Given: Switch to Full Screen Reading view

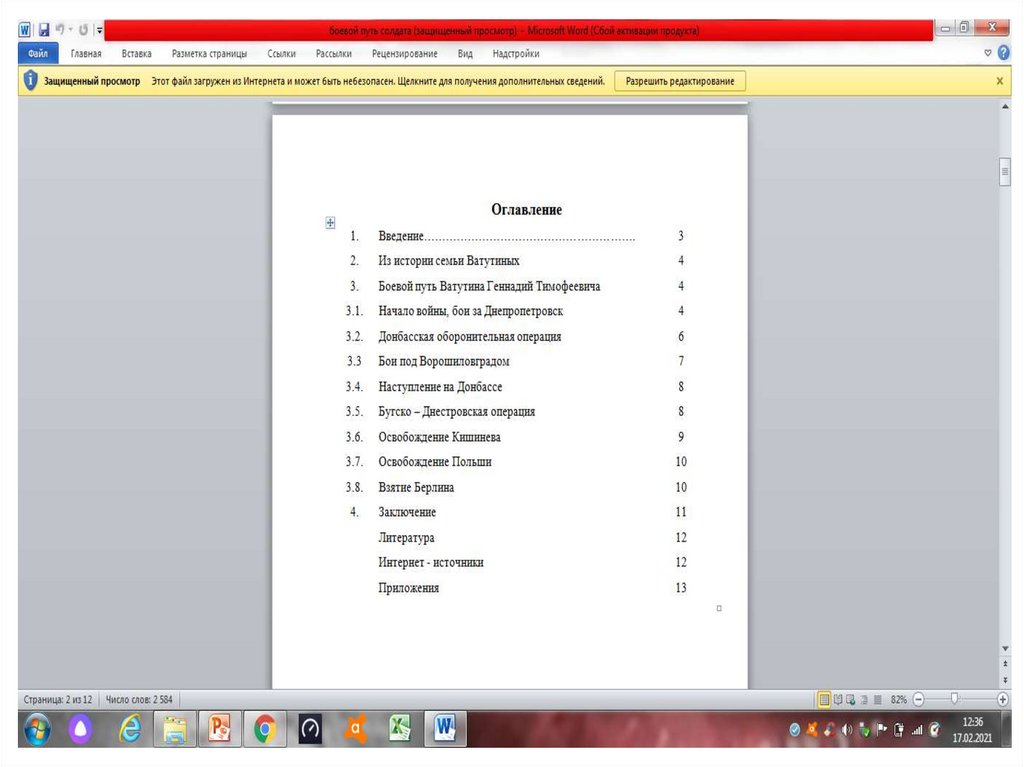Looking at the screenshot, I should (x=838, y=700).
